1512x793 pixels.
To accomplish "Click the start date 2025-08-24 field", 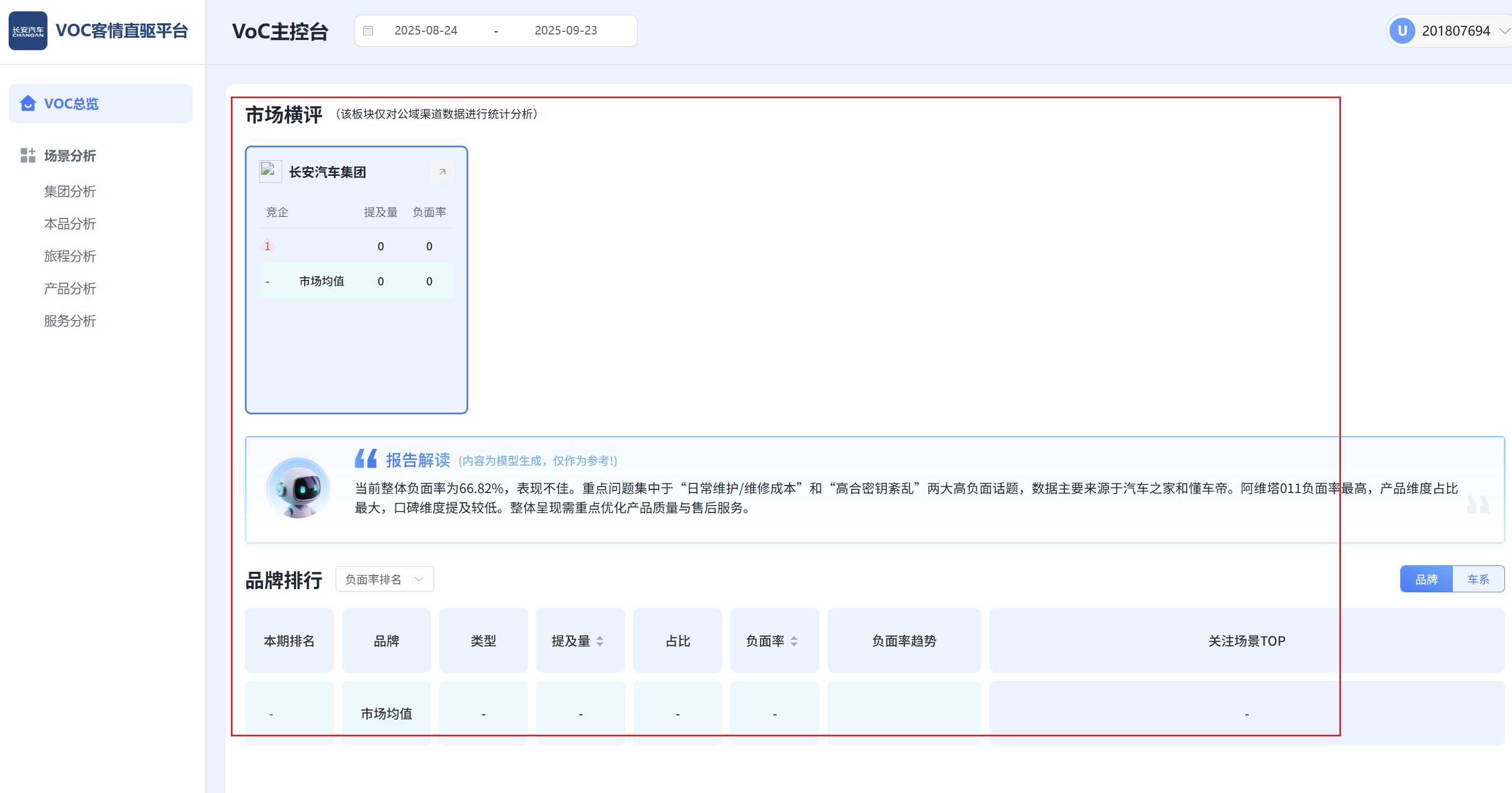I will pos(426,31).
